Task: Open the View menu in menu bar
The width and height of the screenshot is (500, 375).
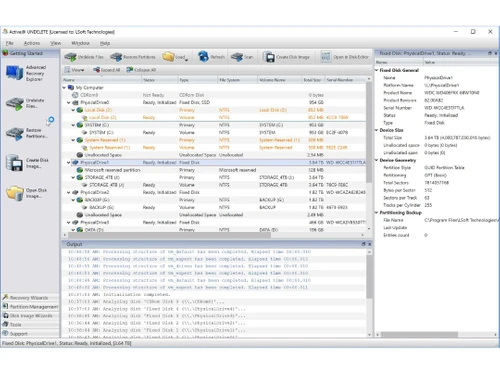Action: coord(56,43)
